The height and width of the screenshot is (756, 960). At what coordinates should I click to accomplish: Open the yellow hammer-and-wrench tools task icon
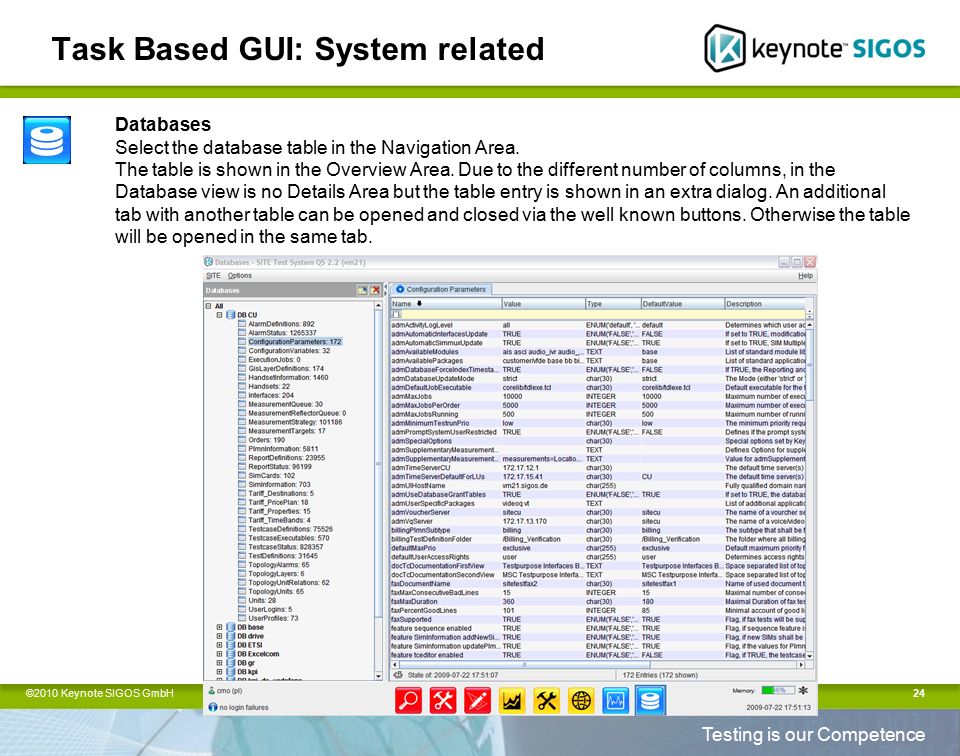point(547,700)
